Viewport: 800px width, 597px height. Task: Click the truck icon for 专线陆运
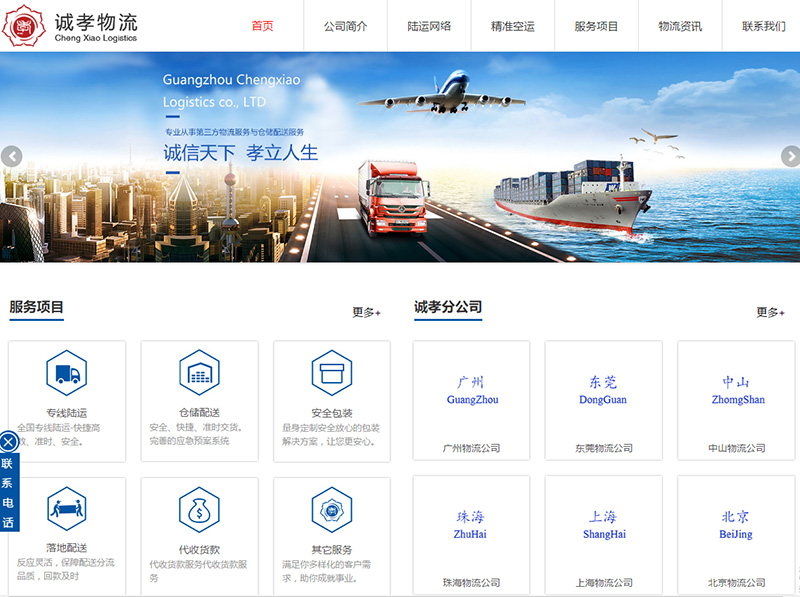(67, 374)
